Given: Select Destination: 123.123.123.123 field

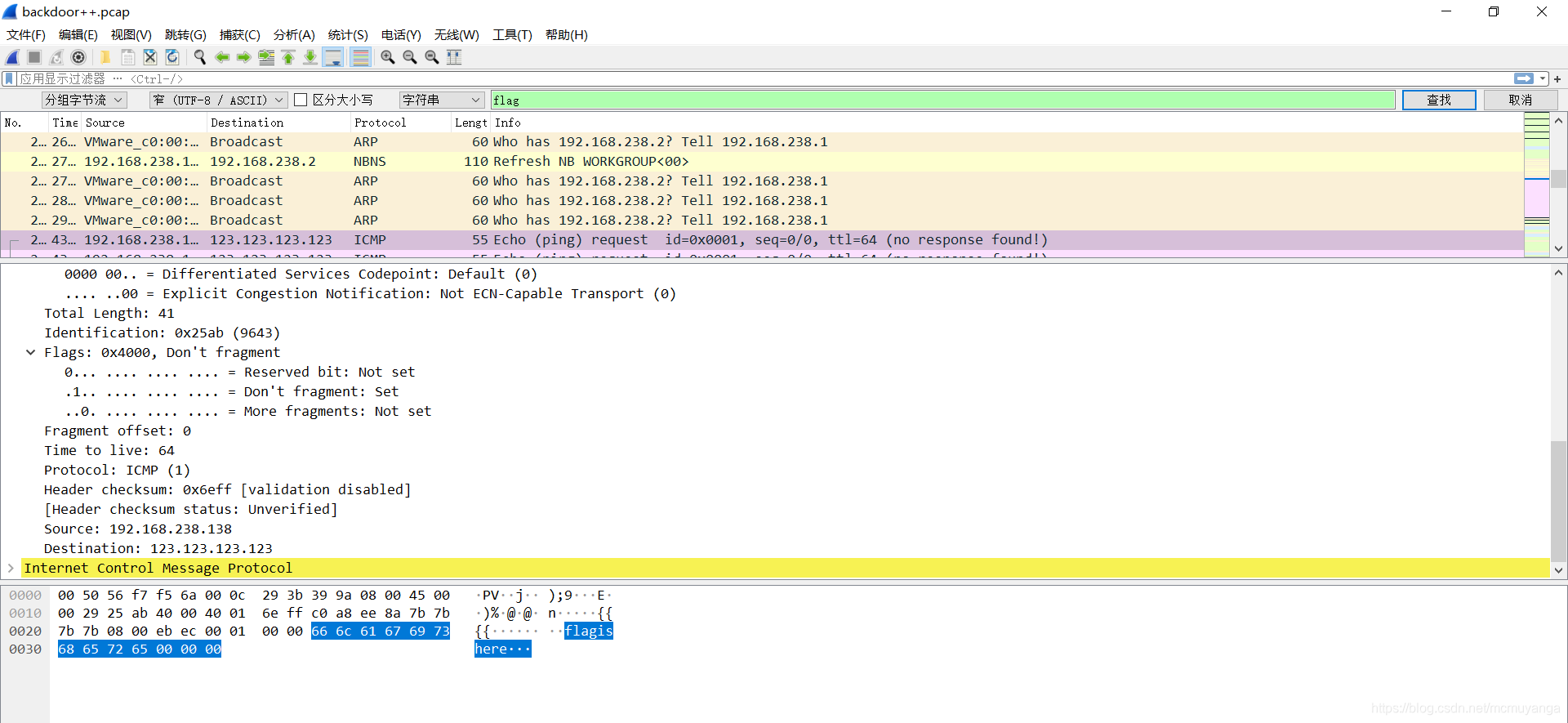Looking at the screenshot, I should tap(158, 549).
